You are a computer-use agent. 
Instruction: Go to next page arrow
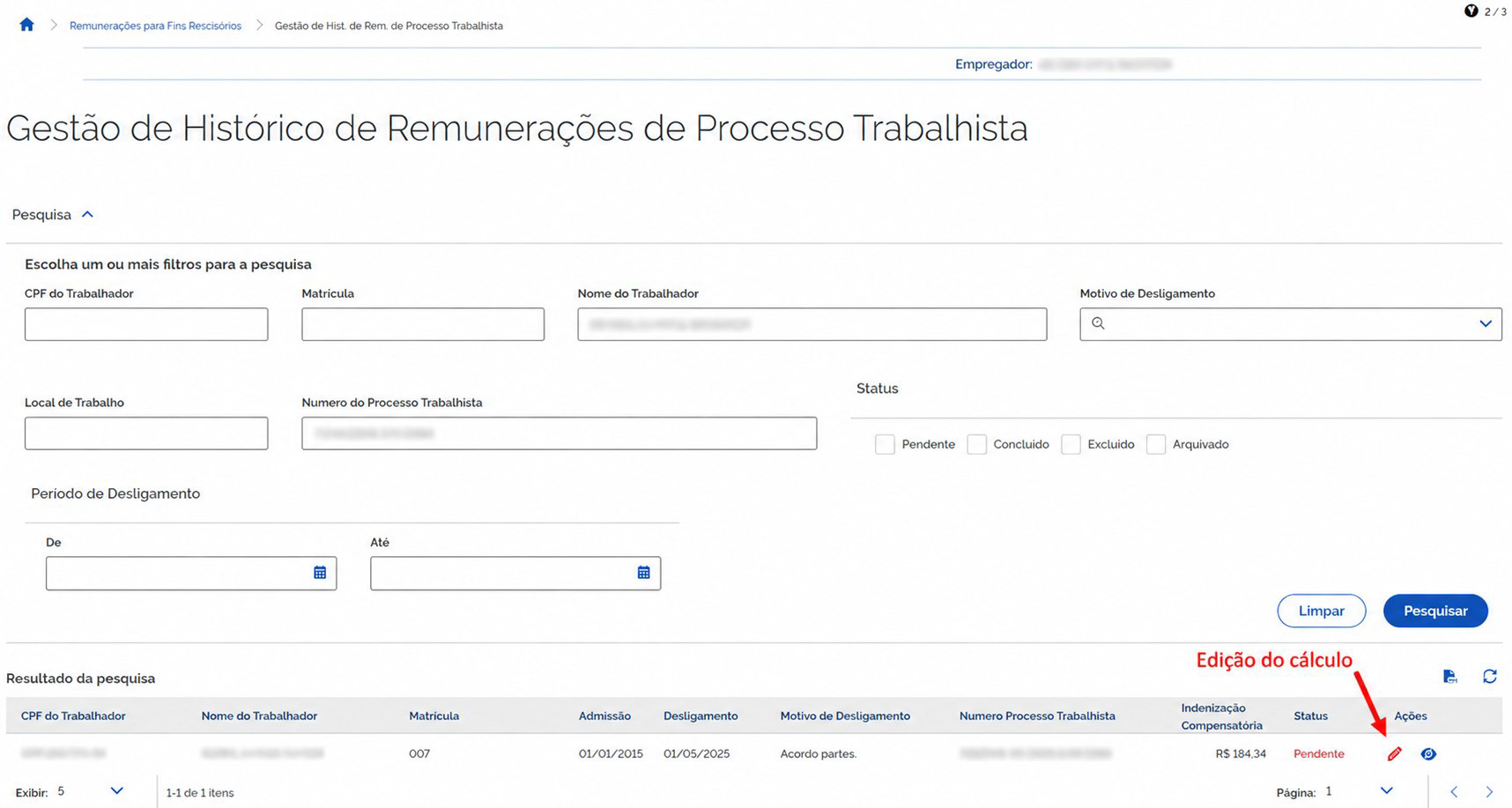pyautogui.click(x=1489, y=792)
